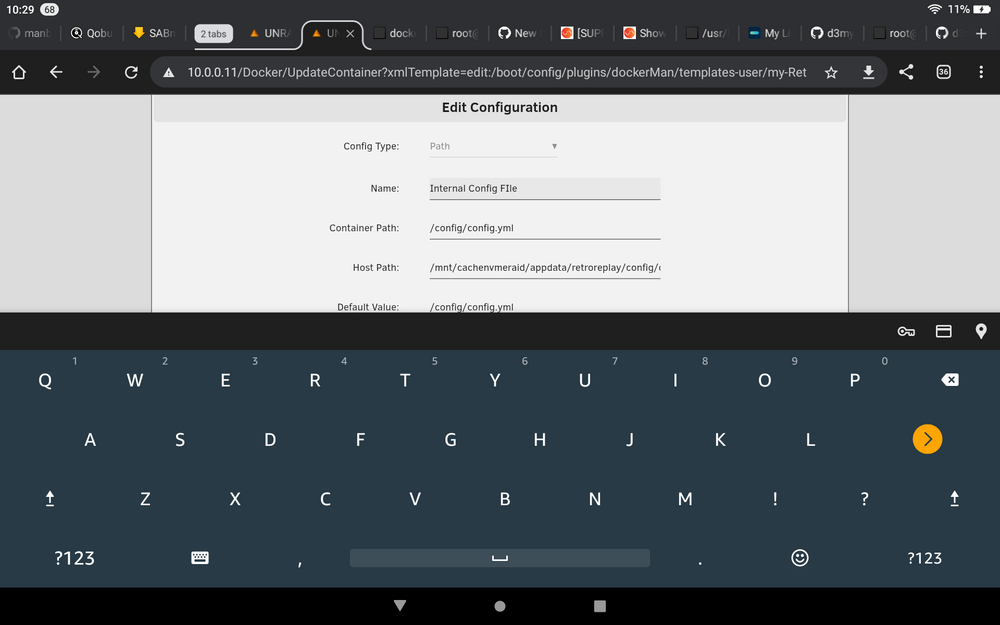Tap the P key
Viewport: 1000px width, 625px height.
coord(855,381)
